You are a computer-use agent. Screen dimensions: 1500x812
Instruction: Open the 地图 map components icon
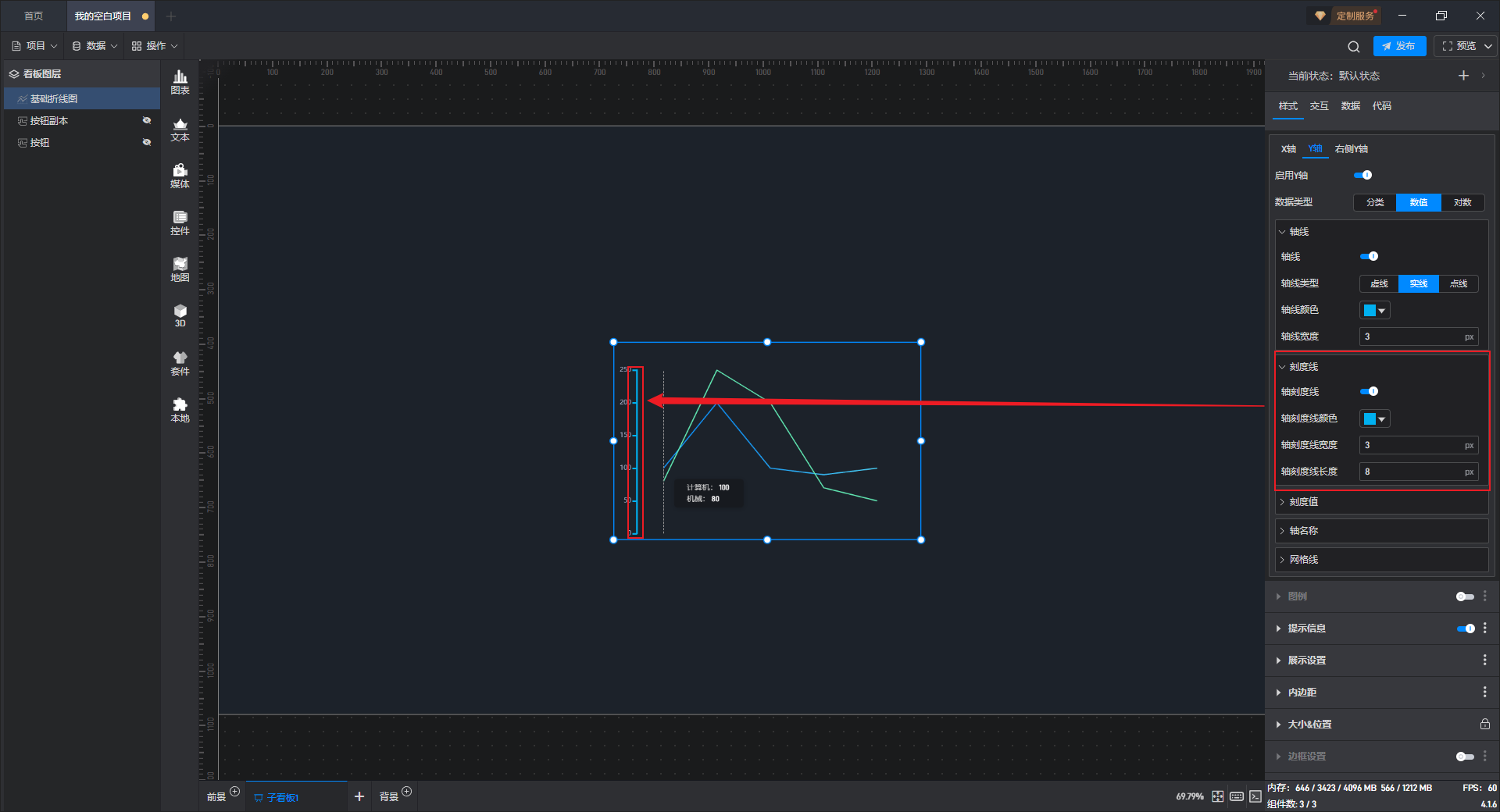pyautogui.click(x=180, y=269)
